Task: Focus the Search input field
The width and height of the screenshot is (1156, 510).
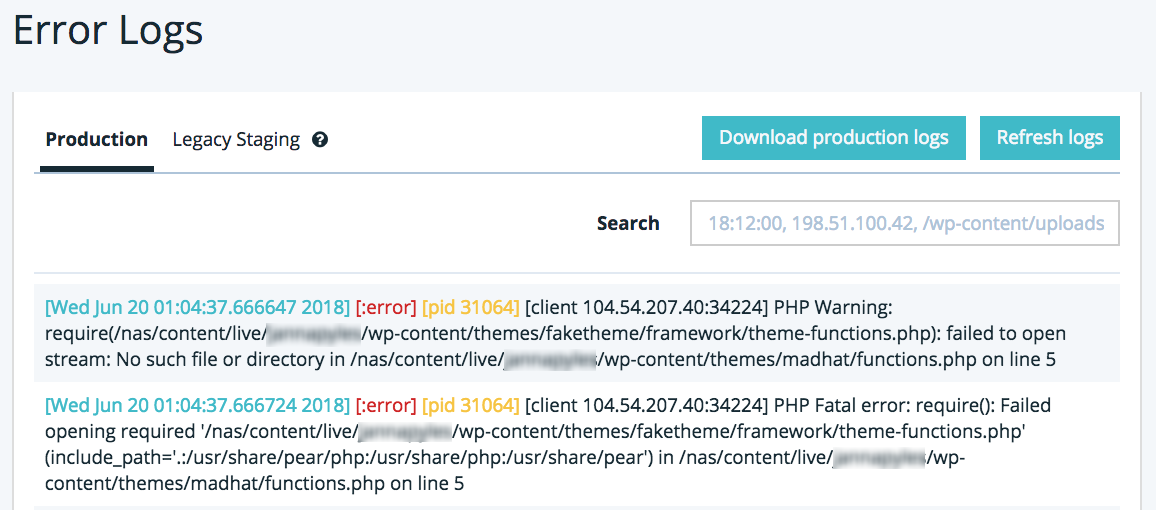Action: (904, 223)
